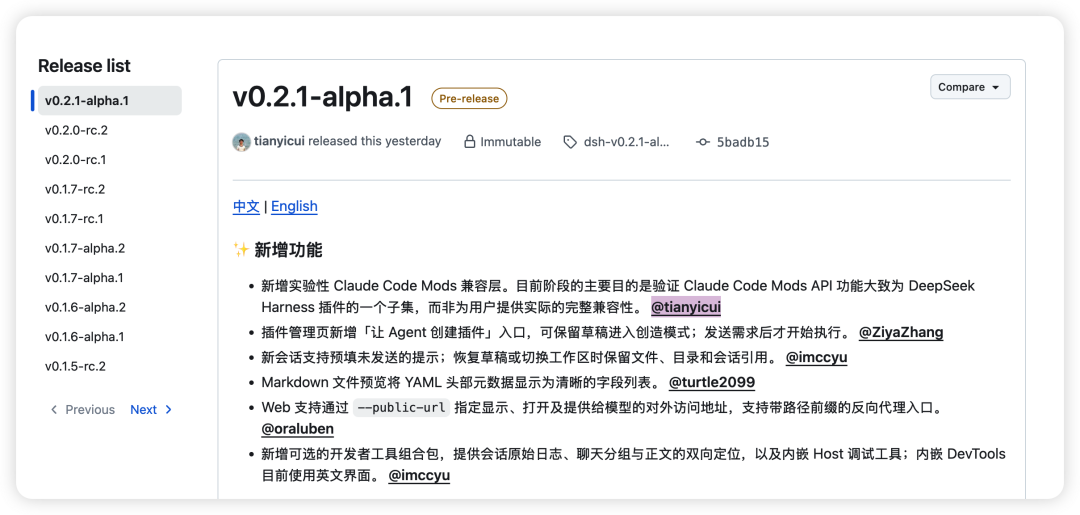1080x515 pixels.
Task: Click tianyicui's avatar image
Action: pos(241,142)
